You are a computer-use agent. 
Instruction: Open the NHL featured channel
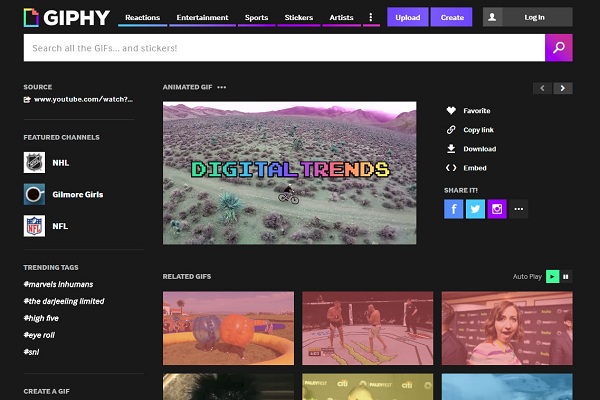(x=61, y=163)
